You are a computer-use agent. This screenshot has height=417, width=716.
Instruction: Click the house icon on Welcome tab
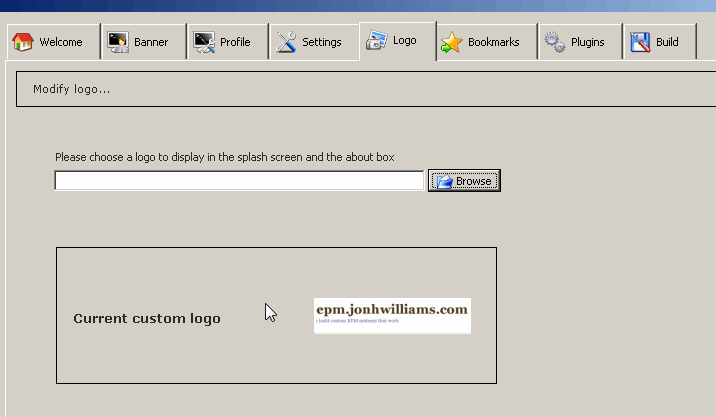pos(22,43)
